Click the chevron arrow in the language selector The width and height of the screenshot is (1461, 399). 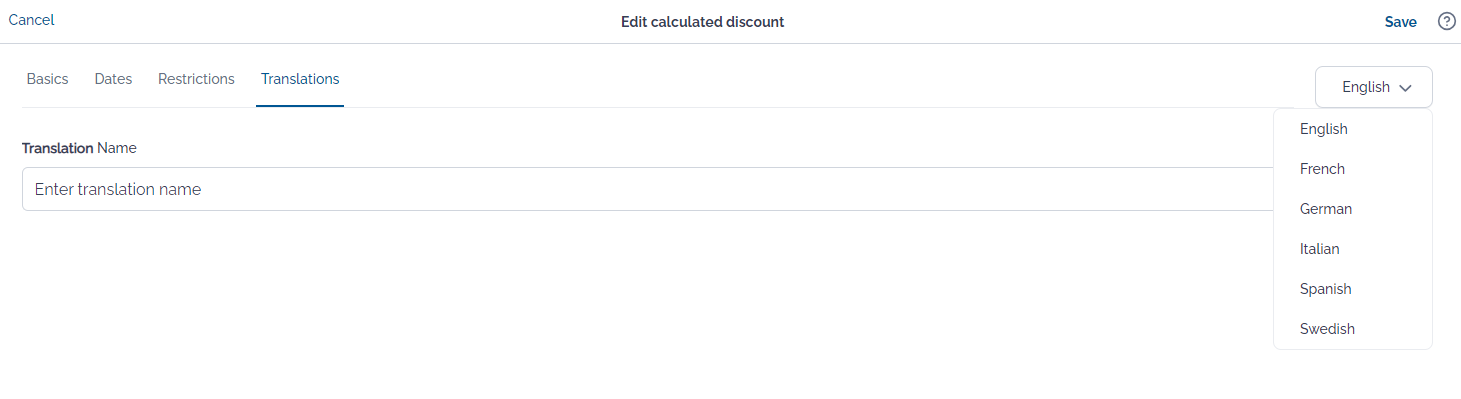[1406, 88]
